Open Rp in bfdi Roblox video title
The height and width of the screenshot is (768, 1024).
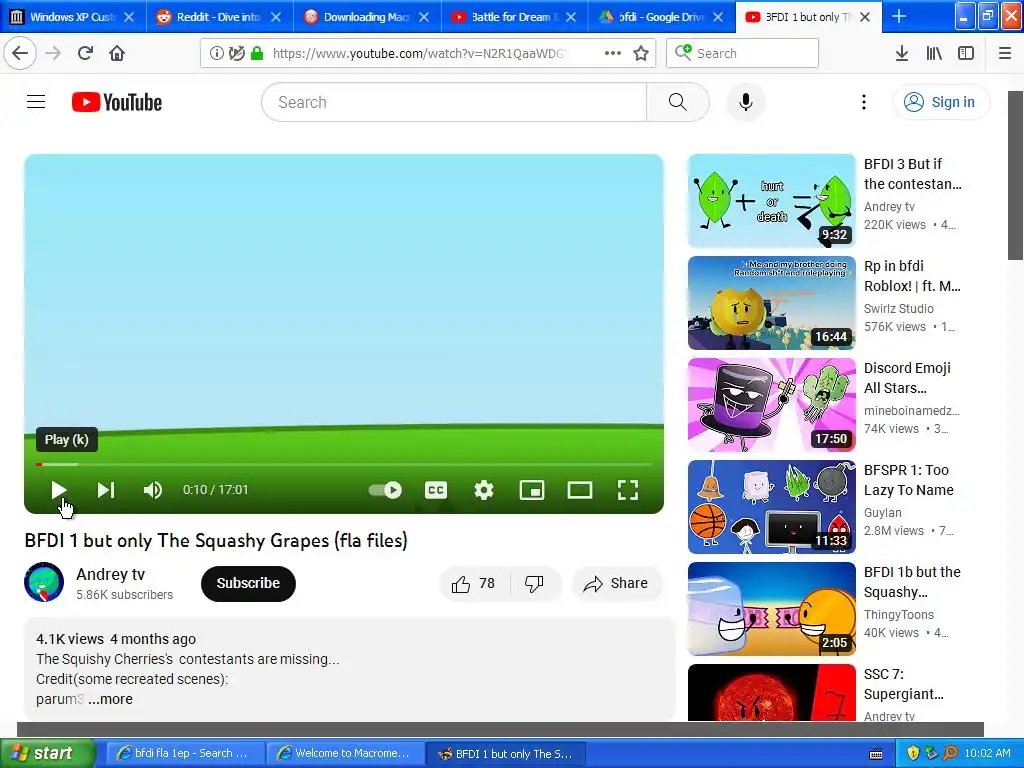(x=912, y=276)
